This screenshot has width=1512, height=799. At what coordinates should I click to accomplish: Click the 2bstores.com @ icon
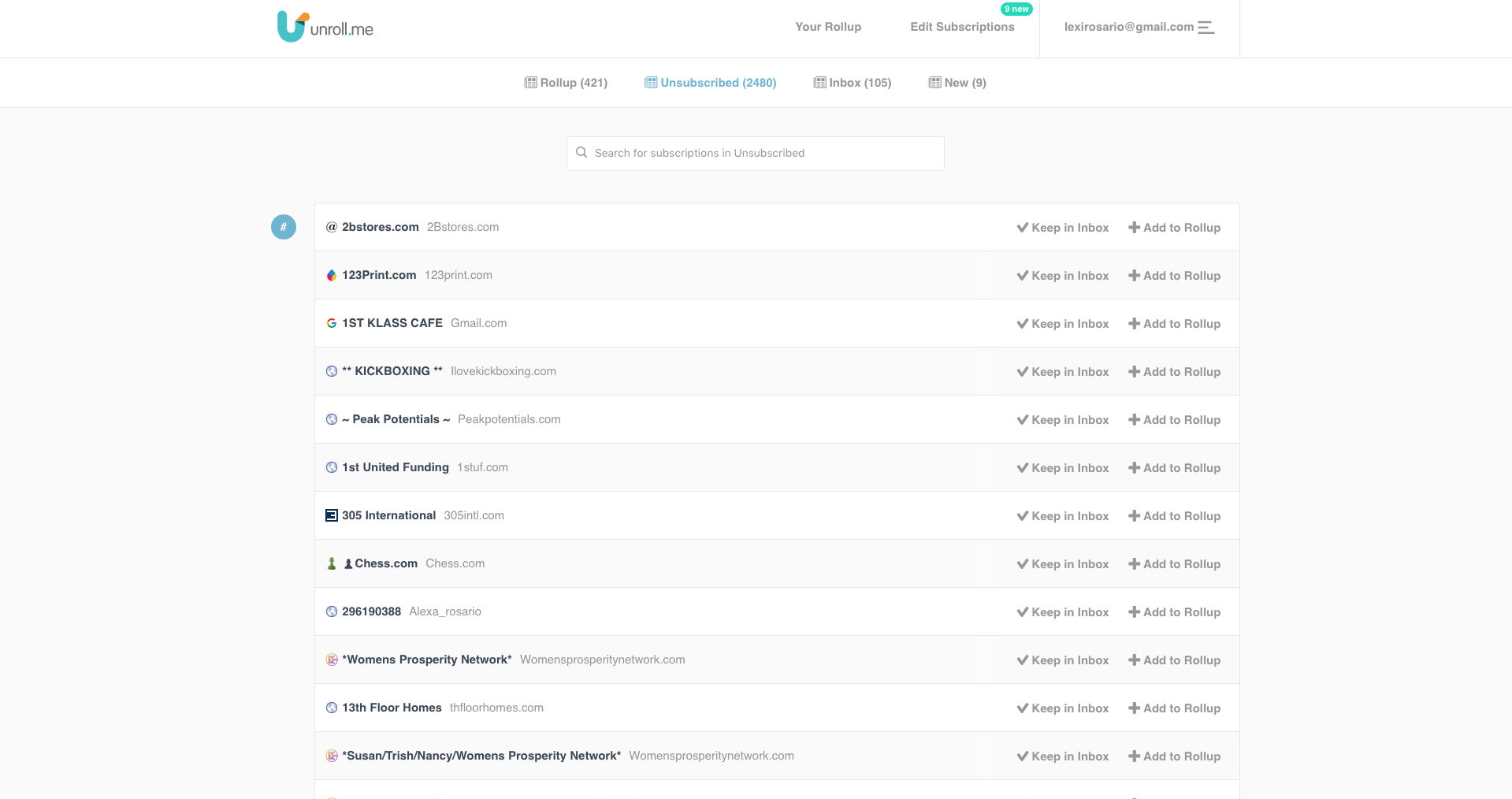click(332, 227)
